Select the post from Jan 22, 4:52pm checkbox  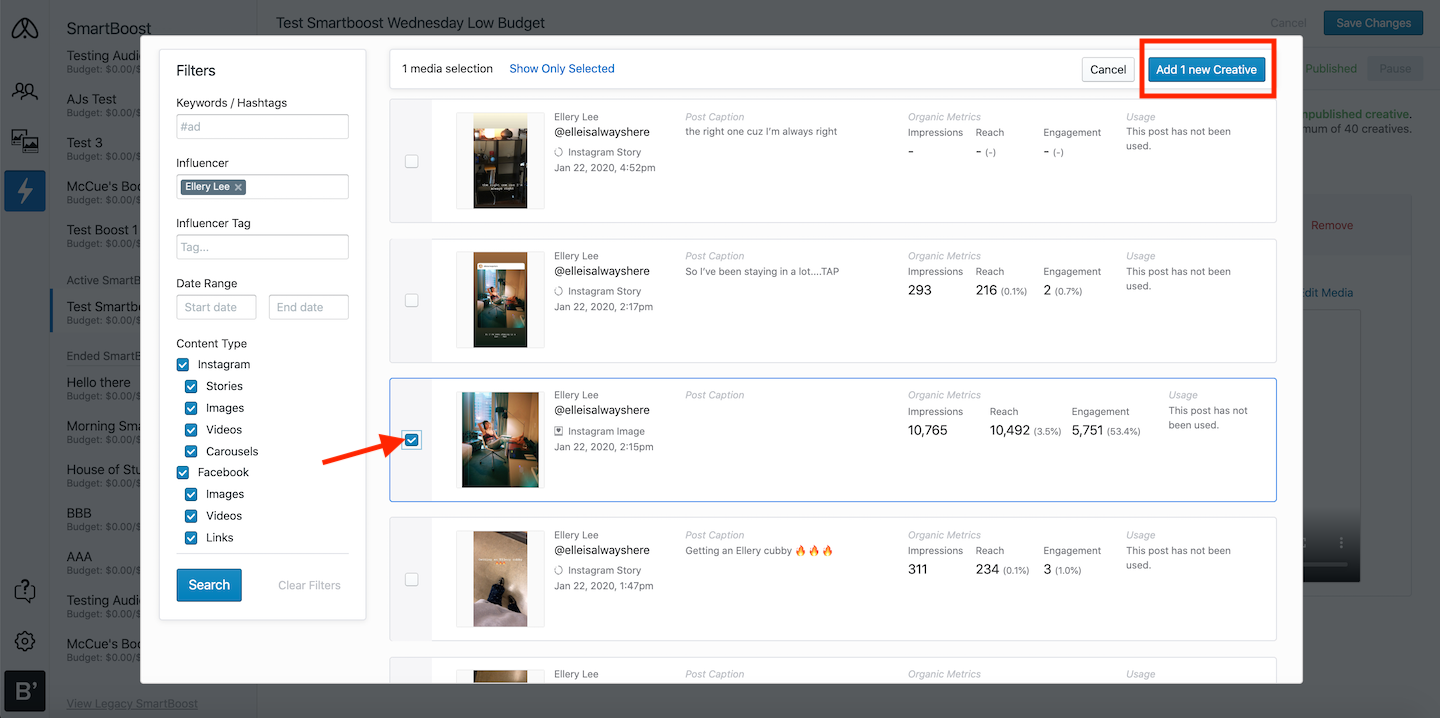point(411,161)
